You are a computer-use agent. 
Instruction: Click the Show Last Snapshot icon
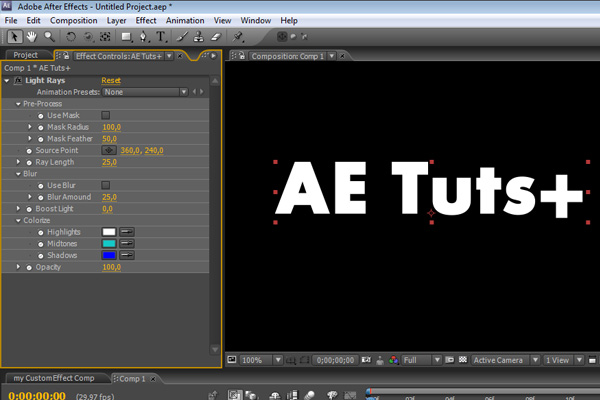380,360
